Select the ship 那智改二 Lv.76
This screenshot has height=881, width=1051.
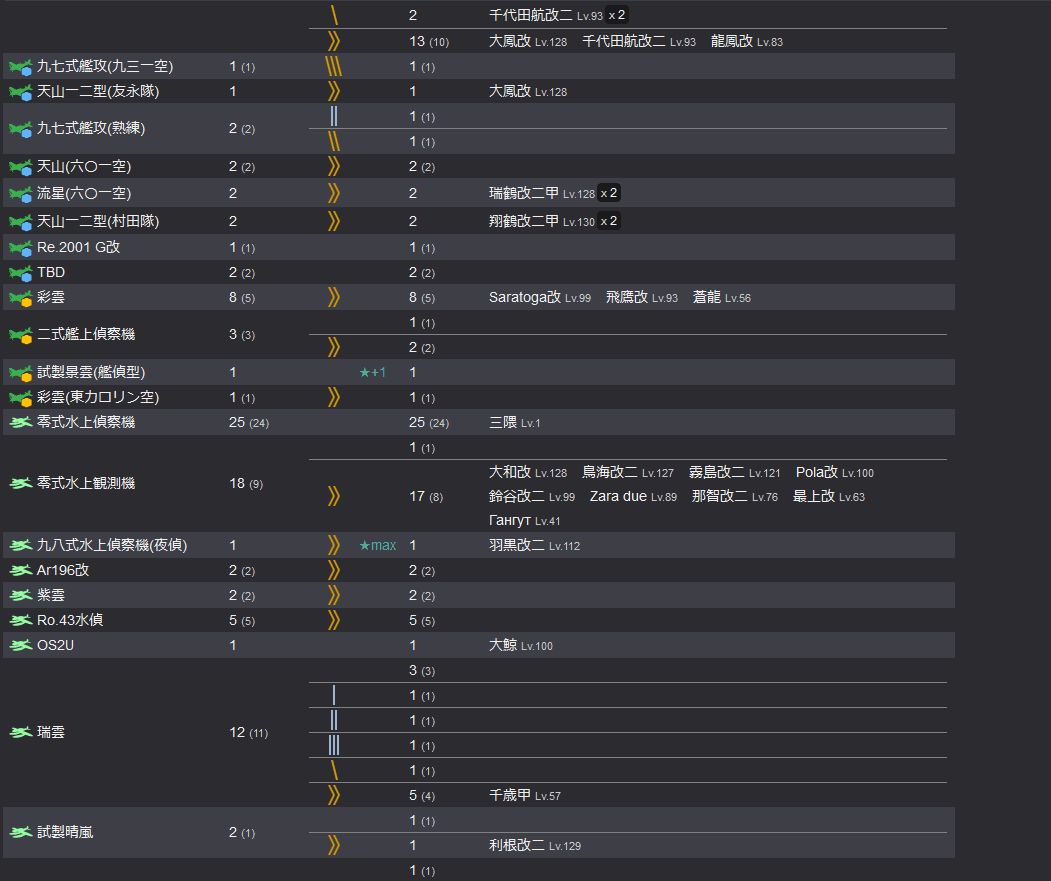pos(735,497)
